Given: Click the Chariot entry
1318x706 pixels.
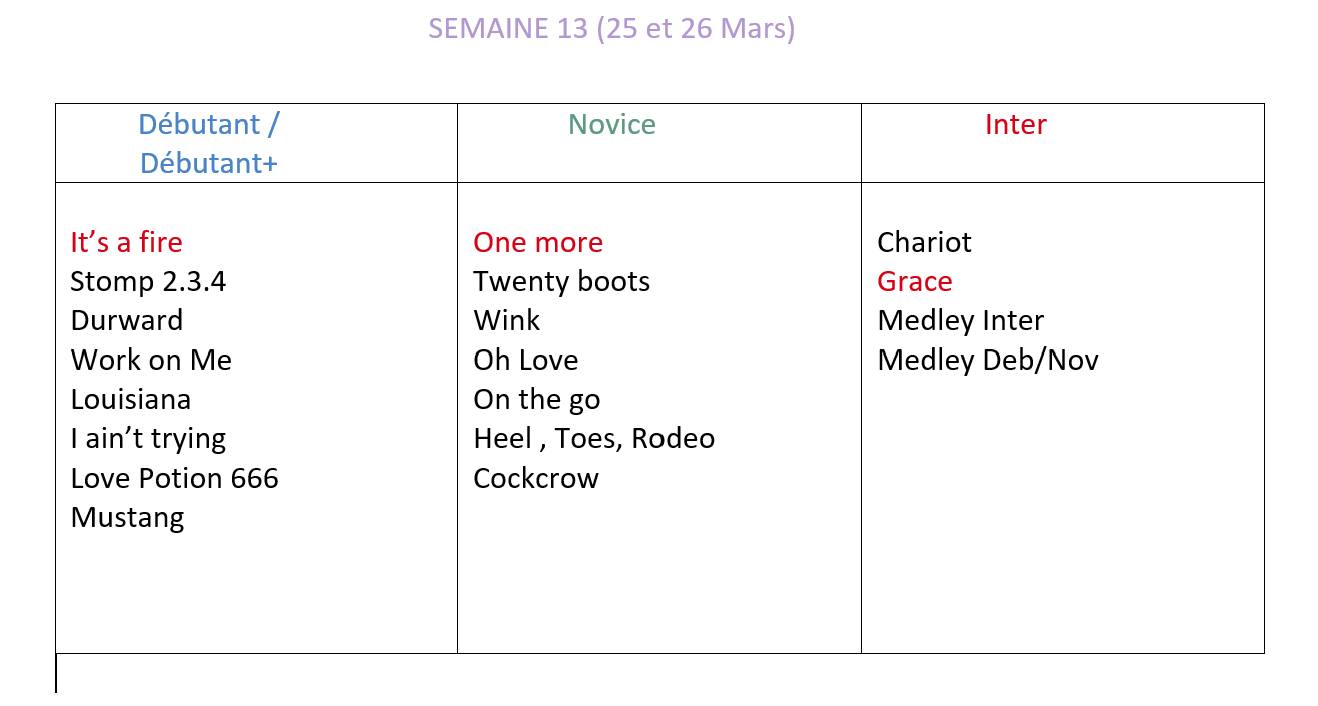Looking at the screenshot, I should pyautogui.click(x=924, y=242).
